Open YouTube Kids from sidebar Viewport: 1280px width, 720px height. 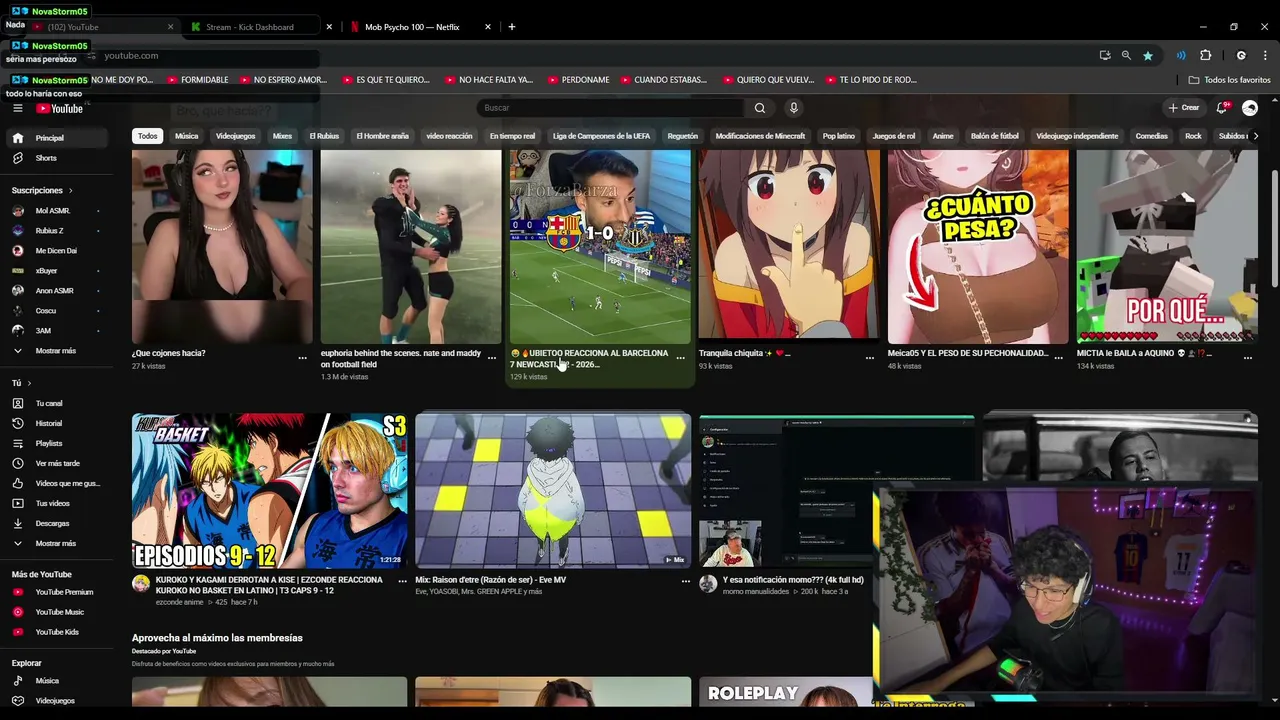coord(58,632)
